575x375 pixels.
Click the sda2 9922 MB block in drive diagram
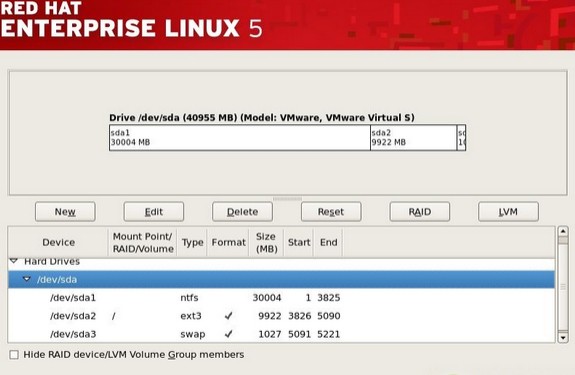point(413,137)
